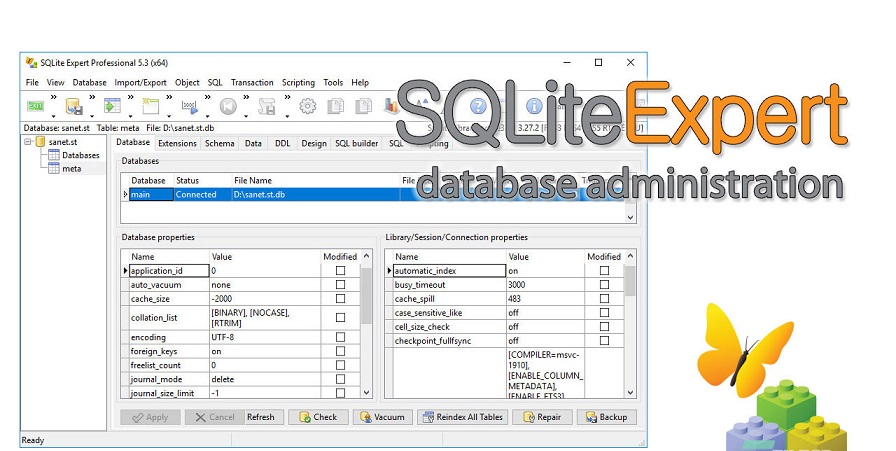Open small dropdown arrow after execute SQL icon
Image resolution: width=896 pixels, height=451 pixels.
pyautogui.click(x=207, y=115)
